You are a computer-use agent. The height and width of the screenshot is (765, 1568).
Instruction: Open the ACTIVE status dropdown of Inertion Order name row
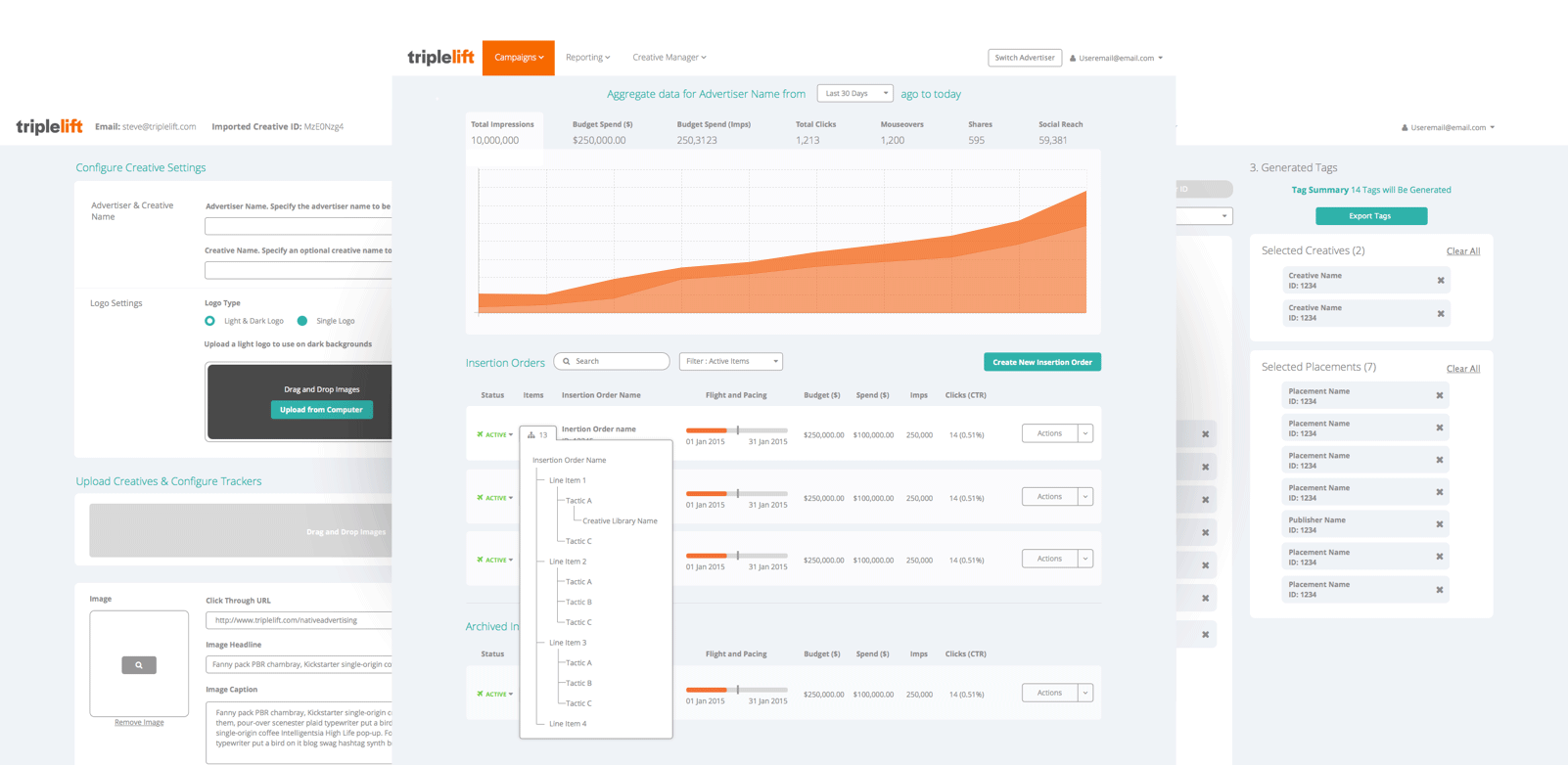tap(495, 434)
